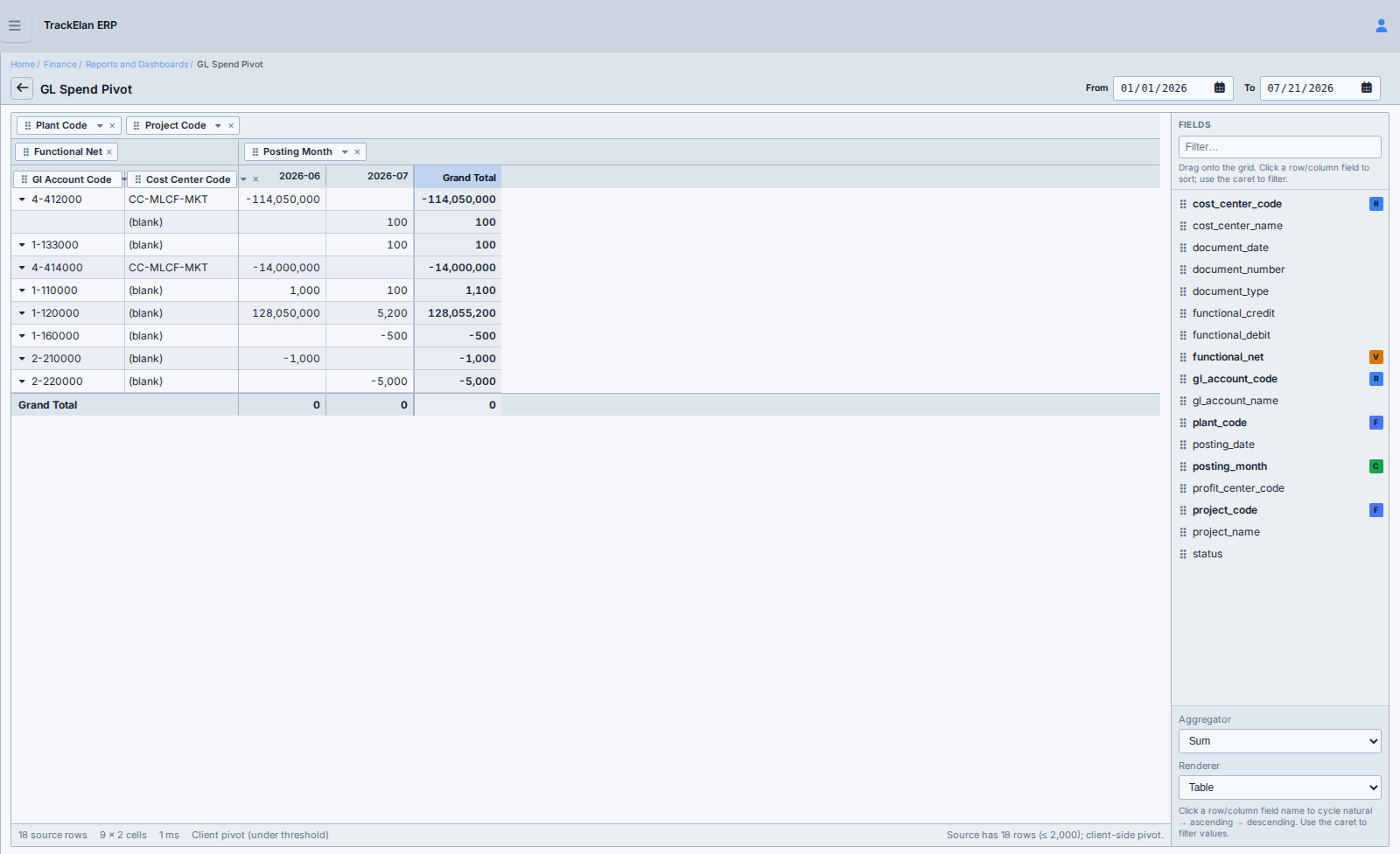Click the R badge next to cost_center_code
1400x854 pixels.
1376,204
